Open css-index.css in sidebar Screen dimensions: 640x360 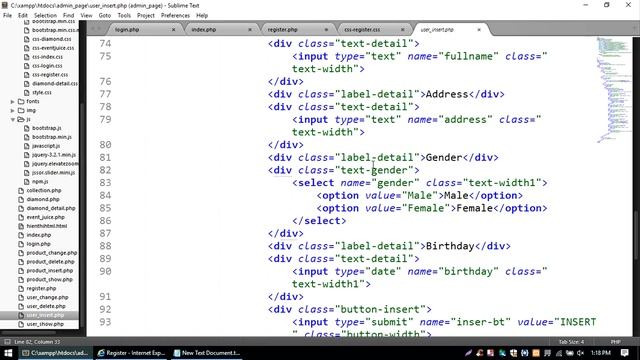pyautogui.click(x=47, y=57)
